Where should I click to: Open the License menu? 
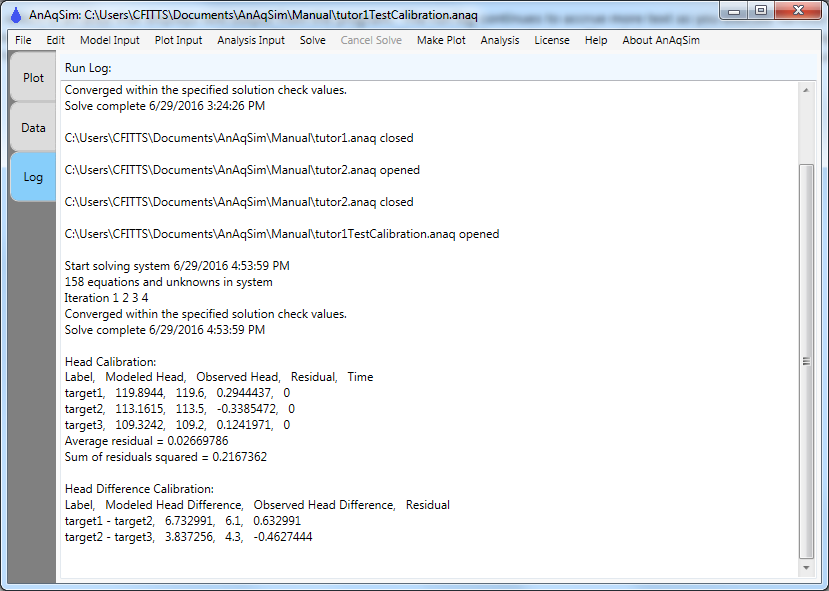[552, 40]
